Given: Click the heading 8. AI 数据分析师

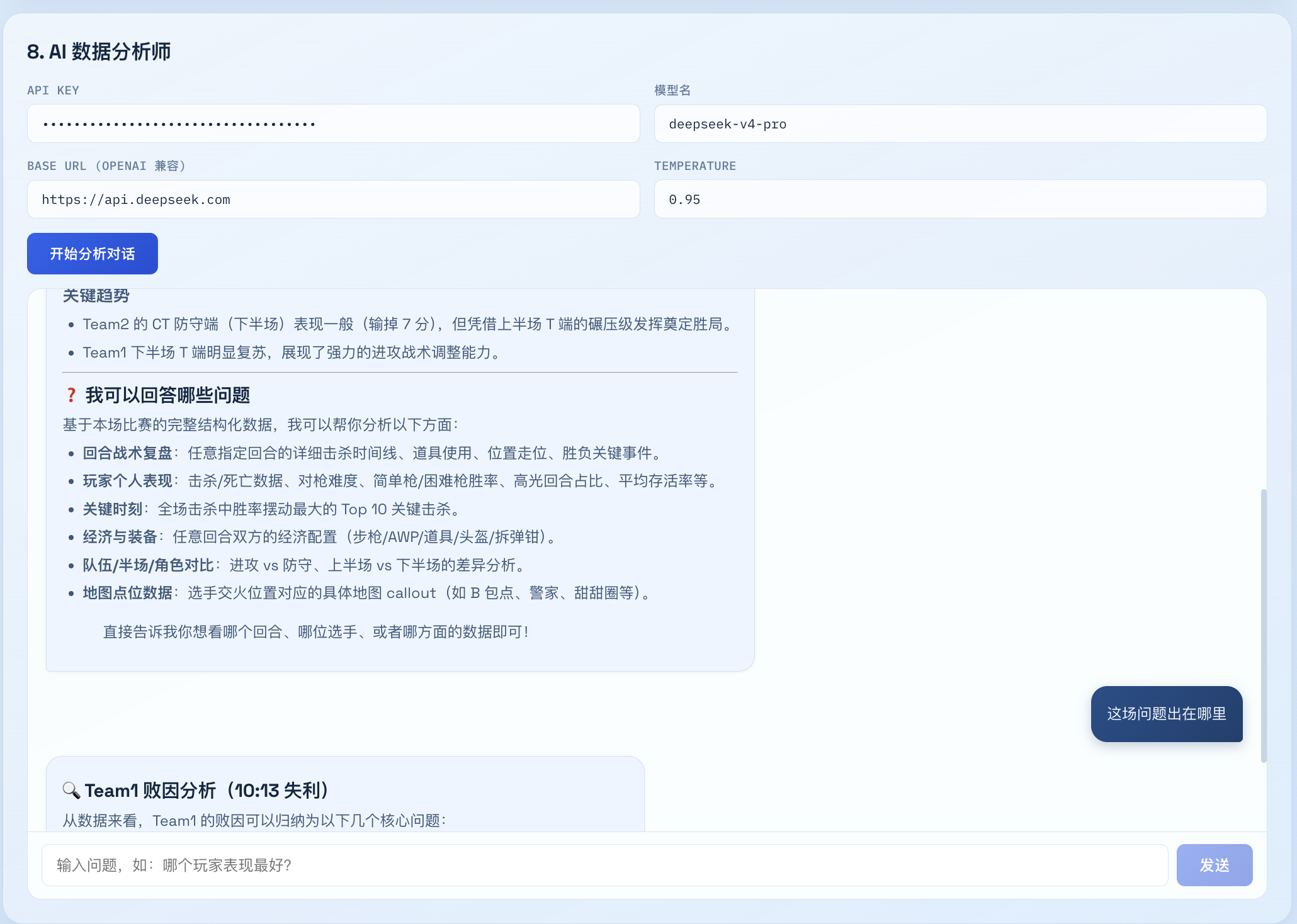Looking at the screenshot, I should (99, 52).
